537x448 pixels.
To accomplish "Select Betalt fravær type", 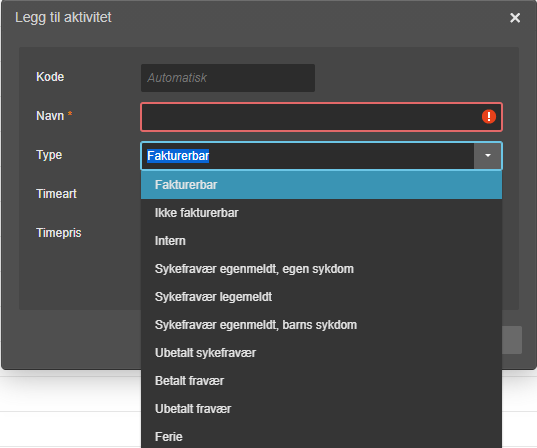I will [321, 381].
